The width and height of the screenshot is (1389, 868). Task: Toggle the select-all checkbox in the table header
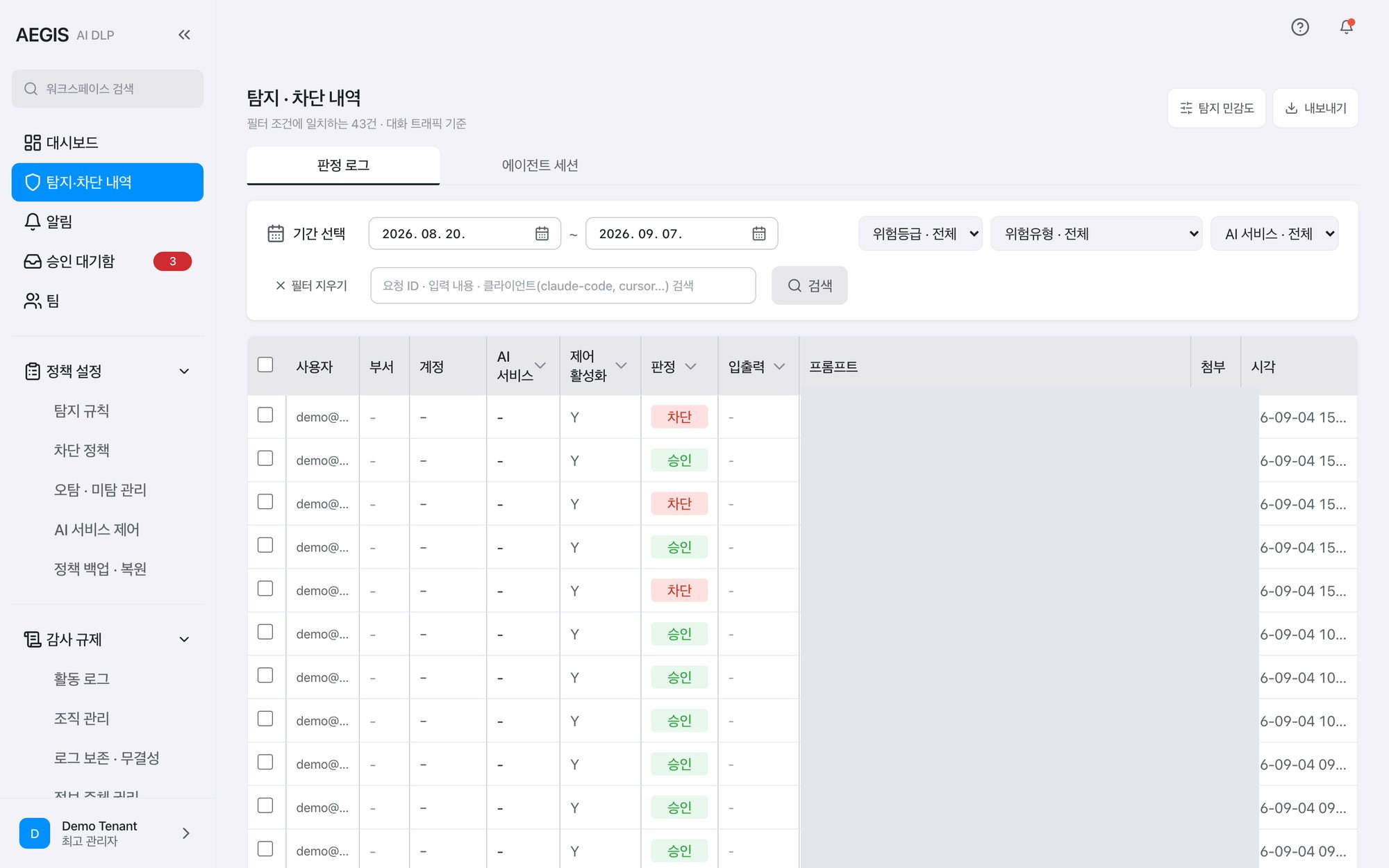265,365
